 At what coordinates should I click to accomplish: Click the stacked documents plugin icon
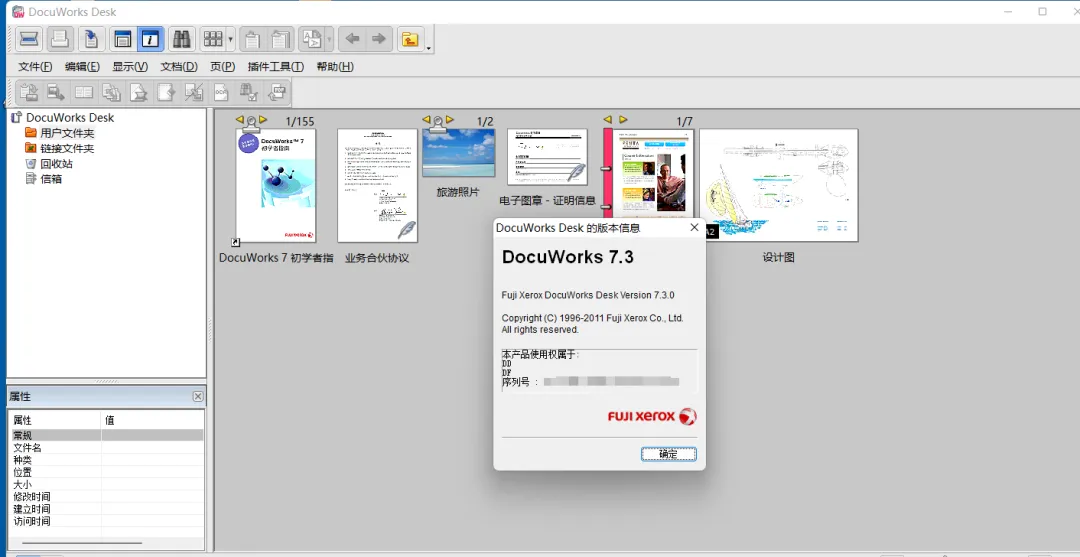pyautogui.click(x=111, y=92)
